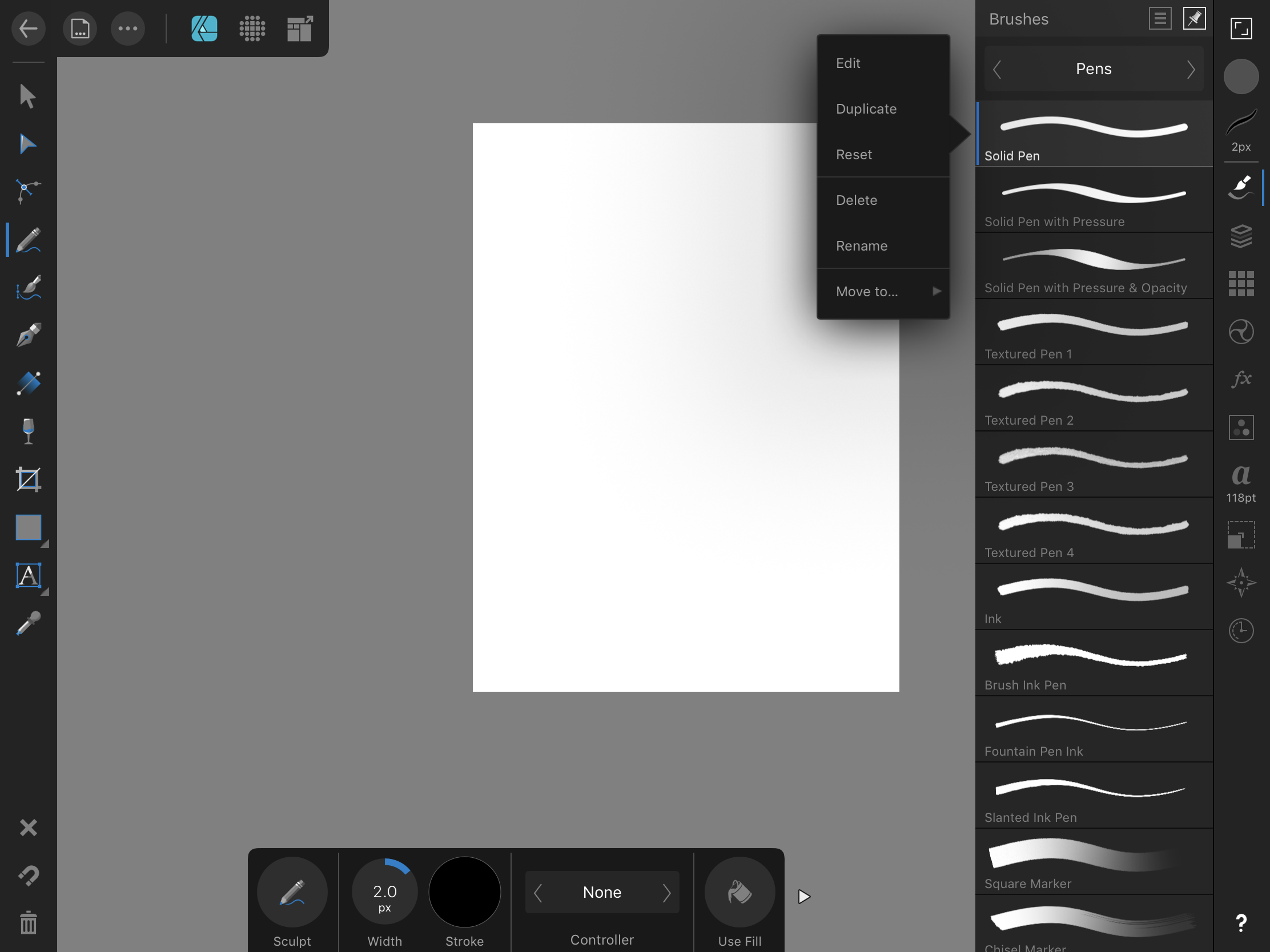Screen dimensions: 1270x952
Task: Select the Artistic Text tool
Action: 27,575
